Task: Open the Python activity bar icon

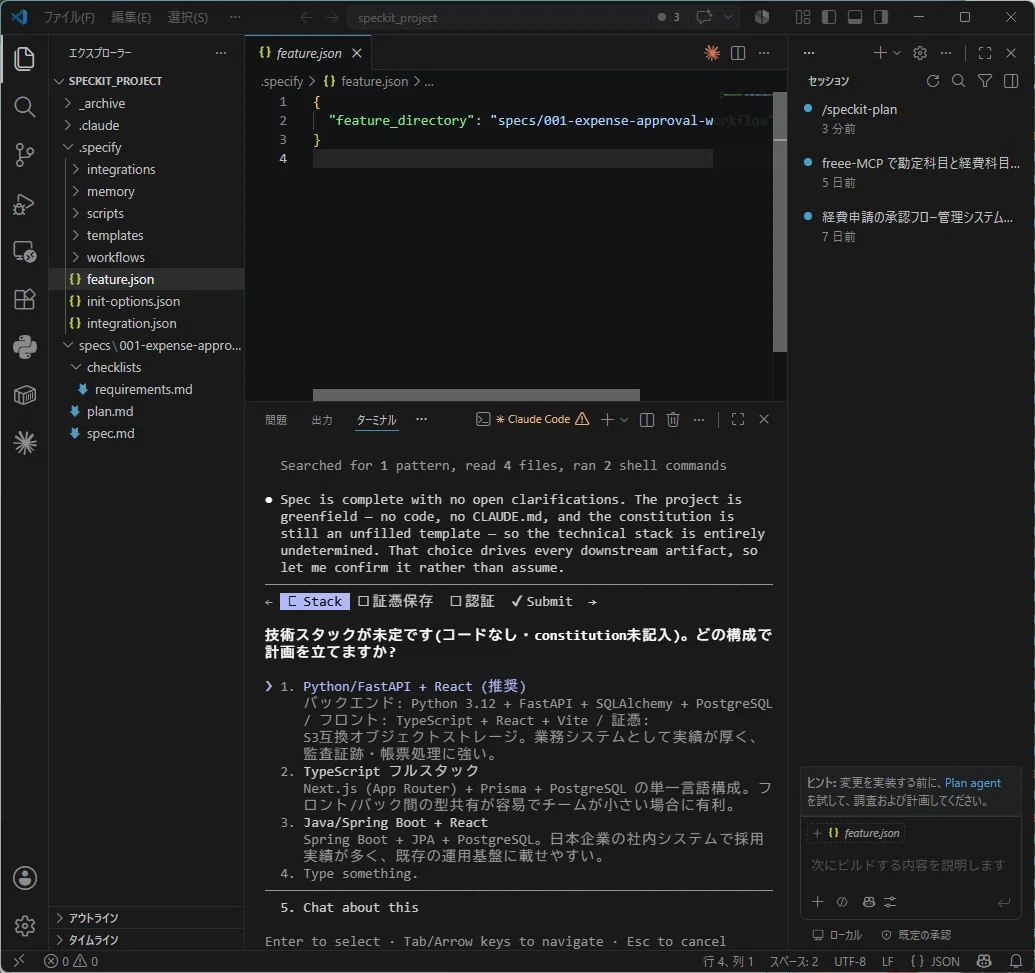Action: [24, 347]
